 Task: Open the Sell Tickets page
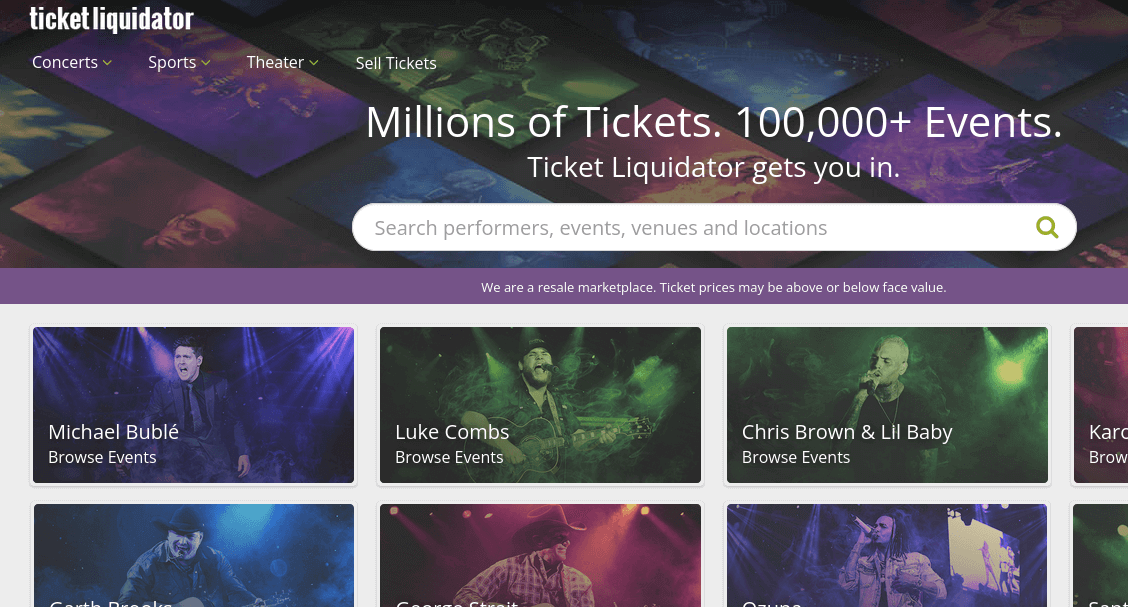(396, 63)
